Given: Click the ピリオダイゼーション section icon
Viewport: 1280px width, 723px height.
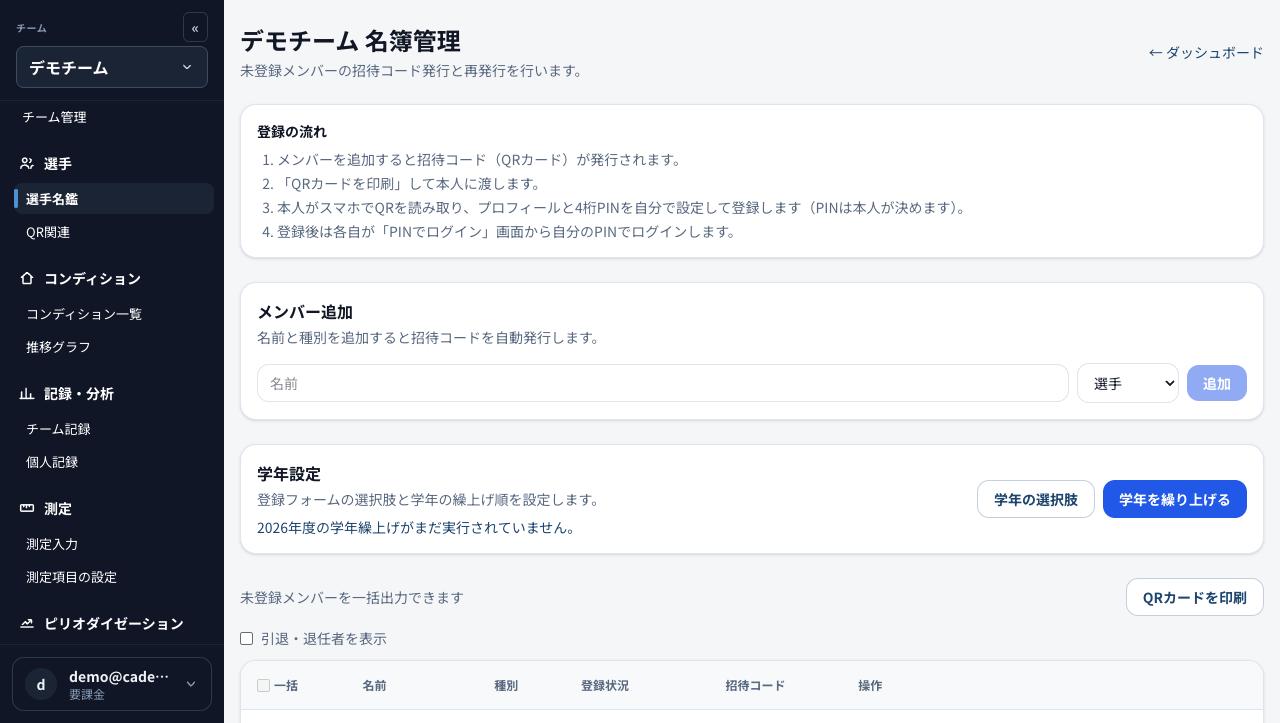Looking at the screenshot, I should point(27,623).
